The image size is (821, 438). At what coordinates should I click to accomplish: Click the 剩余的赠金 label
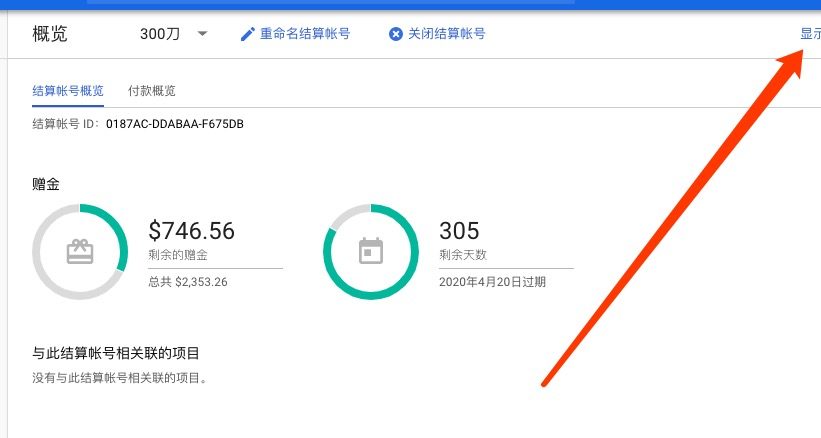(x=178, y=255)
